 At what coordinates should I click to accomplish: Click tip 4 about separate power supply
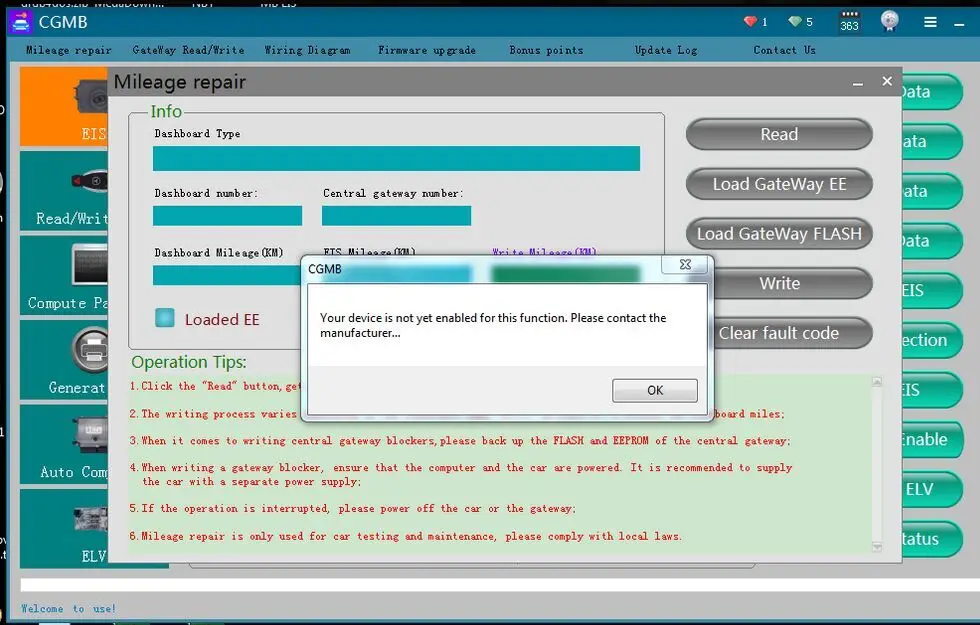click(461, 474)
